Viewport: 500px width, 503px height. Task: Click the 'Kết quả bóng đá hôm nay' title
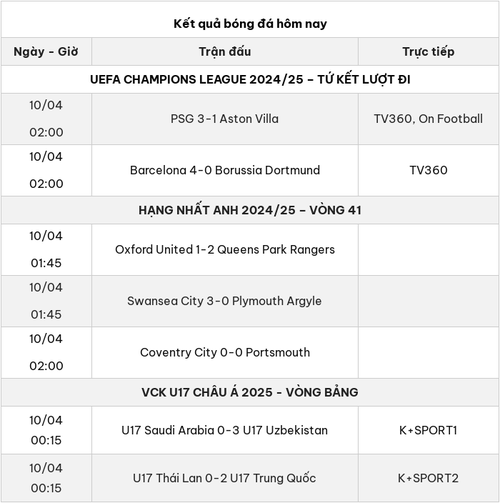[250, 24]
